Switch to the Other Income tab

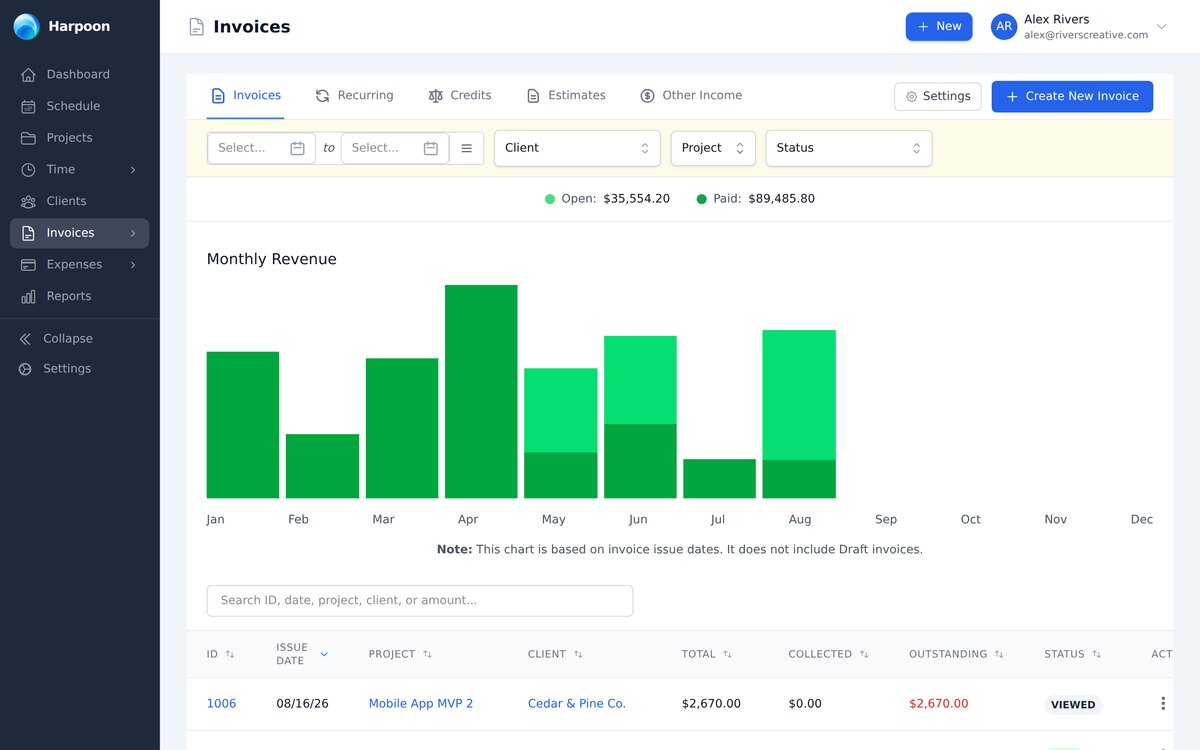coord(691,96)
